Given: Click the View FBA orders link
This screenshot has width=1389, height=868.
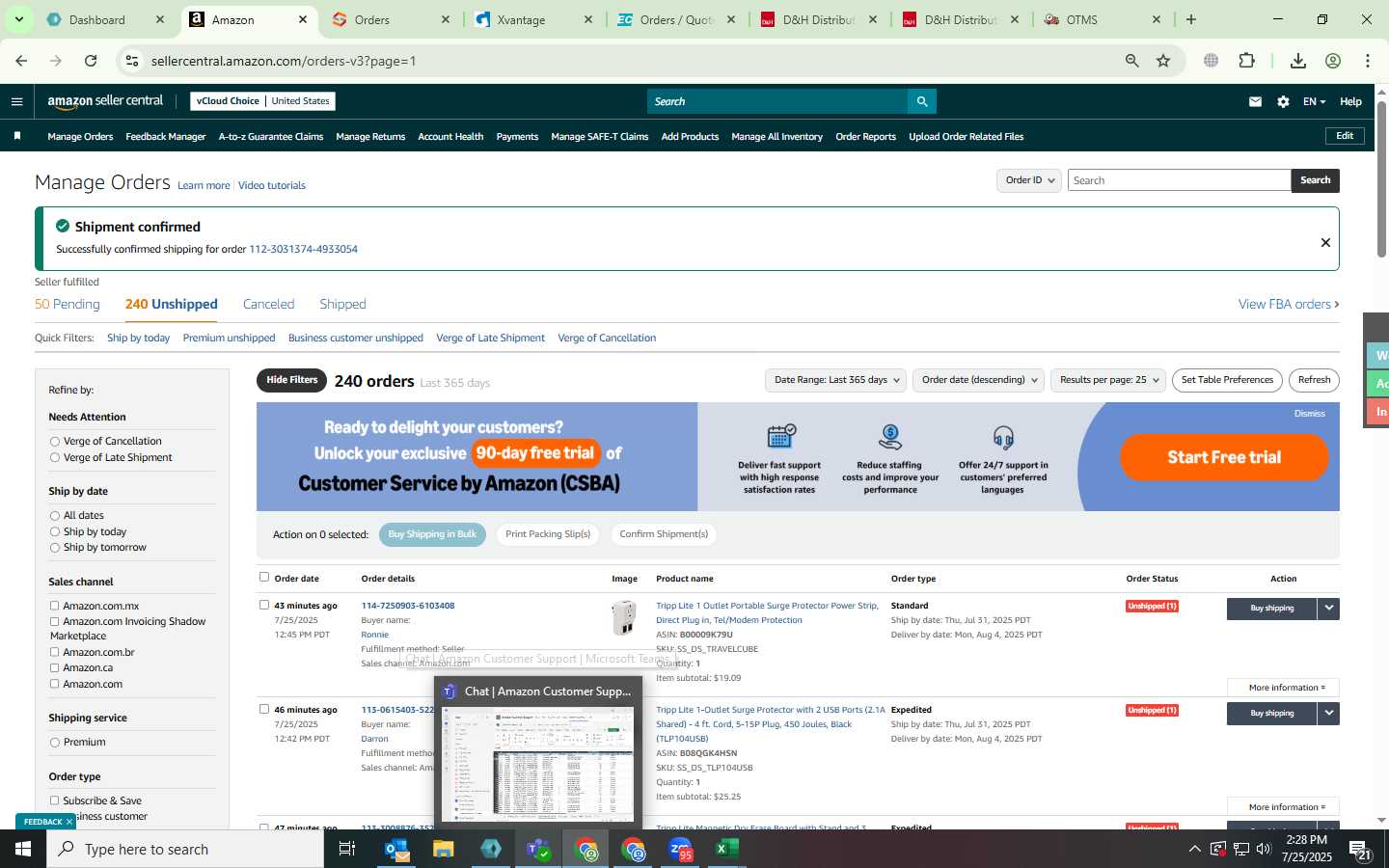Looking at the screenshot, I should [1289, 304].
